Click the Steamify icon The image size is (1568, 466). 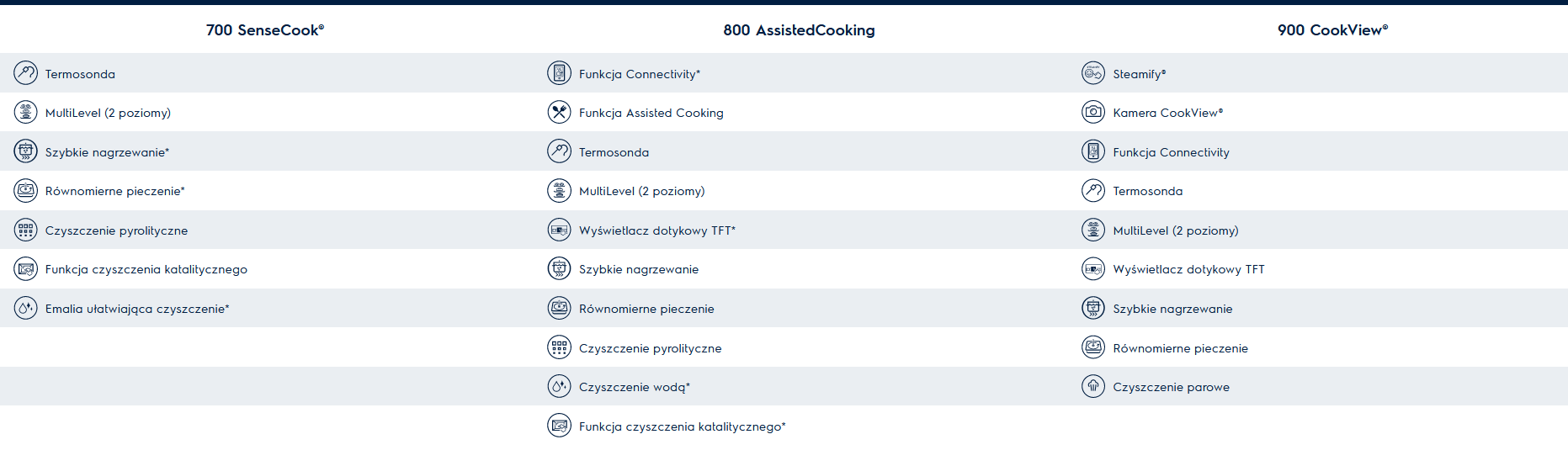(x=1093, y=73)
